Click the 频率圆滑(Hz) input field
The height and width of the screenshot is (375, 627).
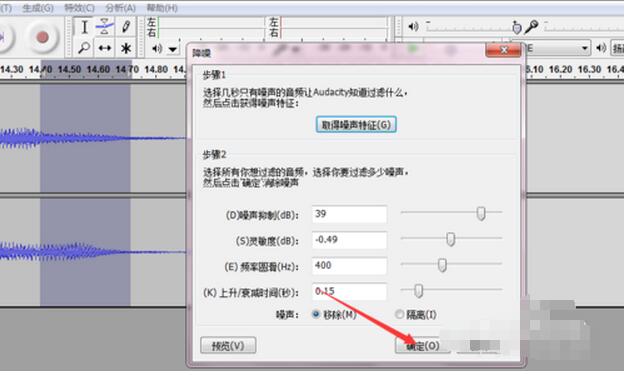coord(349,266)
